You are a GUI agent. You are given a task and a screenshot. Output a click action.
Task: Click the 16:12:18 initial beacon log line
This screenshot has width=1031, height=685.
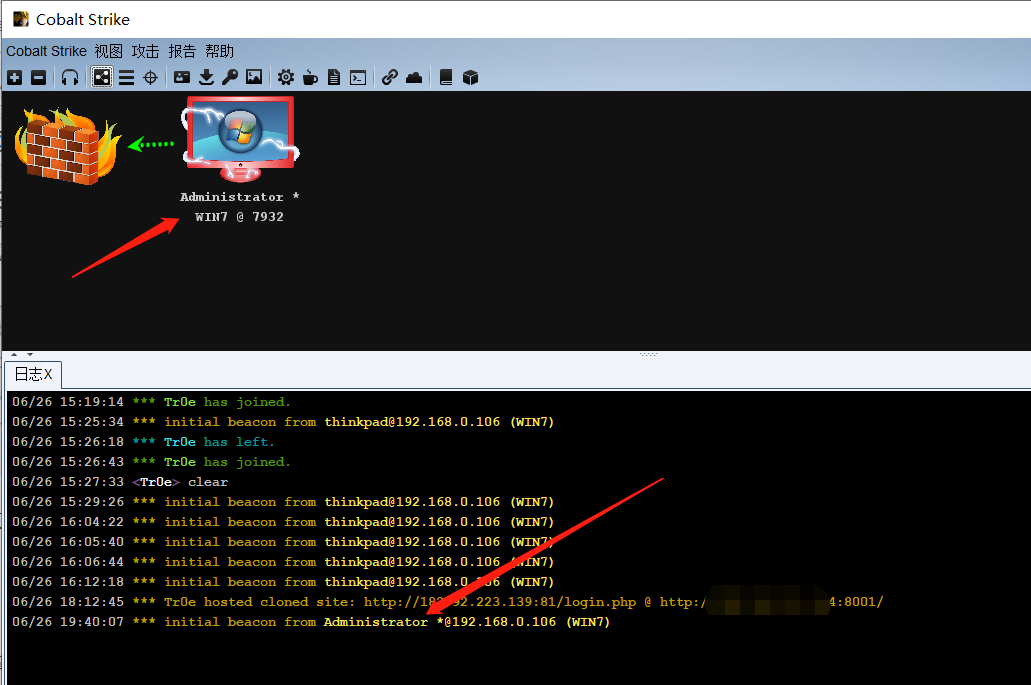click(x=283, y=582)
